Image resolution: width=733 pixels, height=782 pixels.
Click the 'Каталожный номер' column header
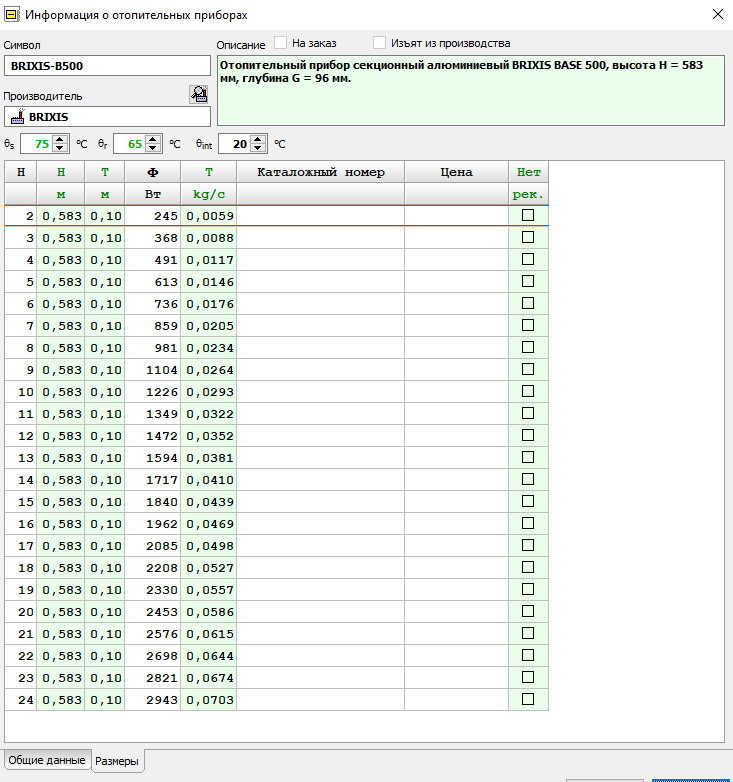pos(321,172)
